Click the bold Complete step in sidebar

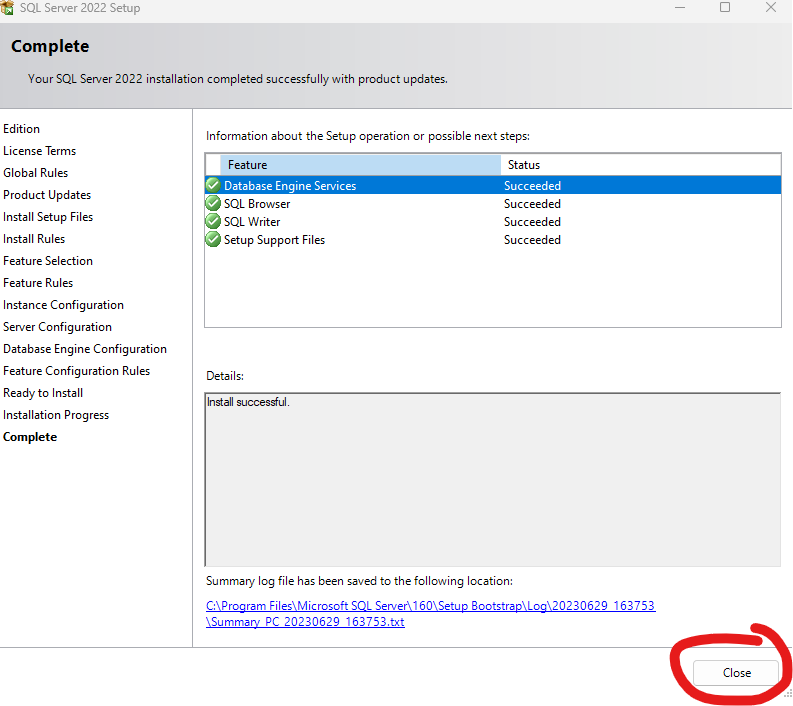(30, 437)
